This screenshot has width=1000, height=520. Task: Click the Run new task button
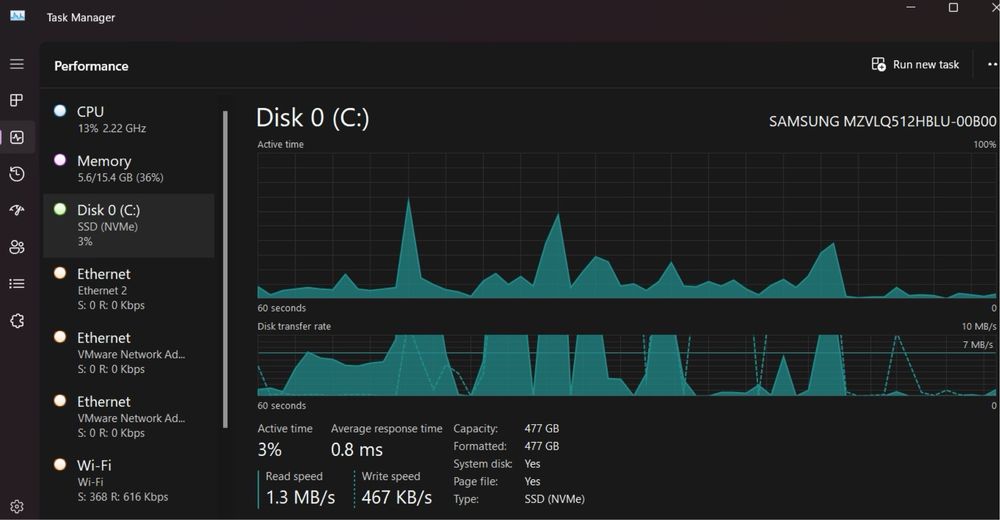click(915, 64)
